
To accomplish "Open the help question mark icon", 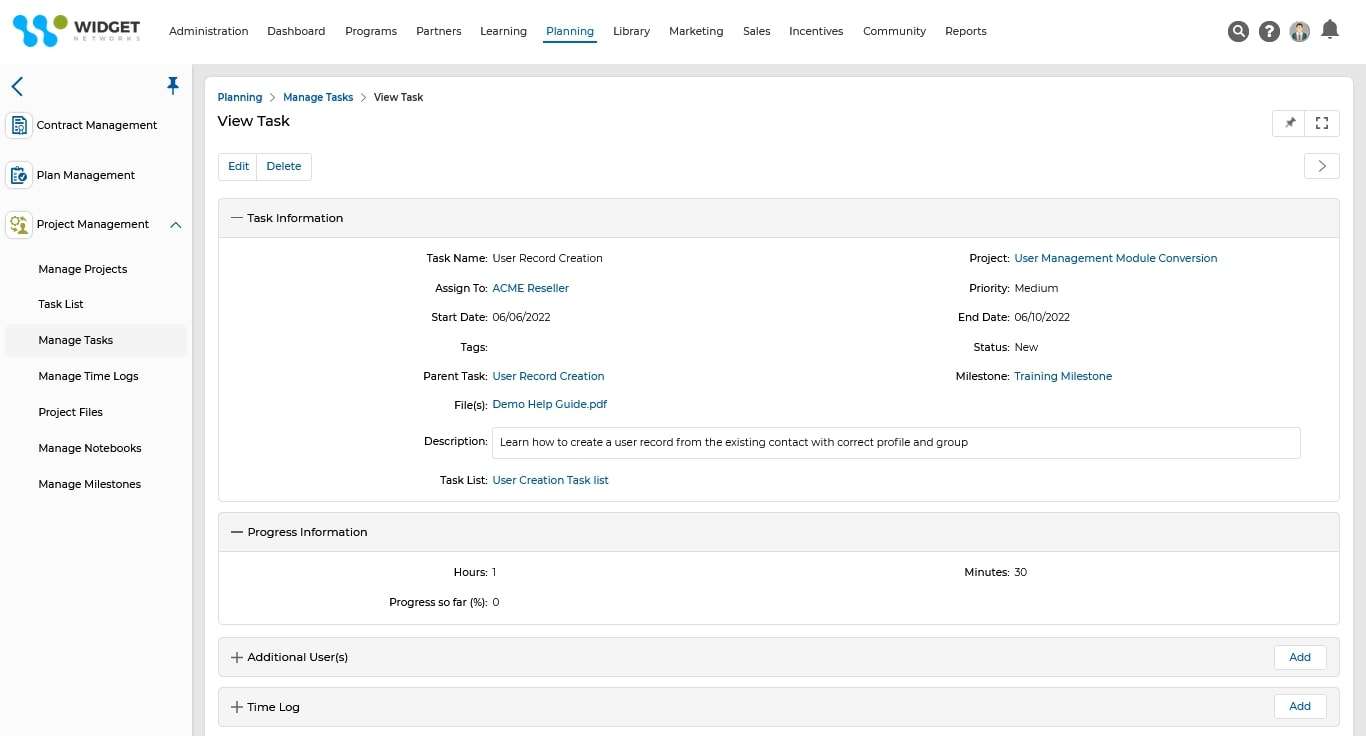I will click(1269, 32).
